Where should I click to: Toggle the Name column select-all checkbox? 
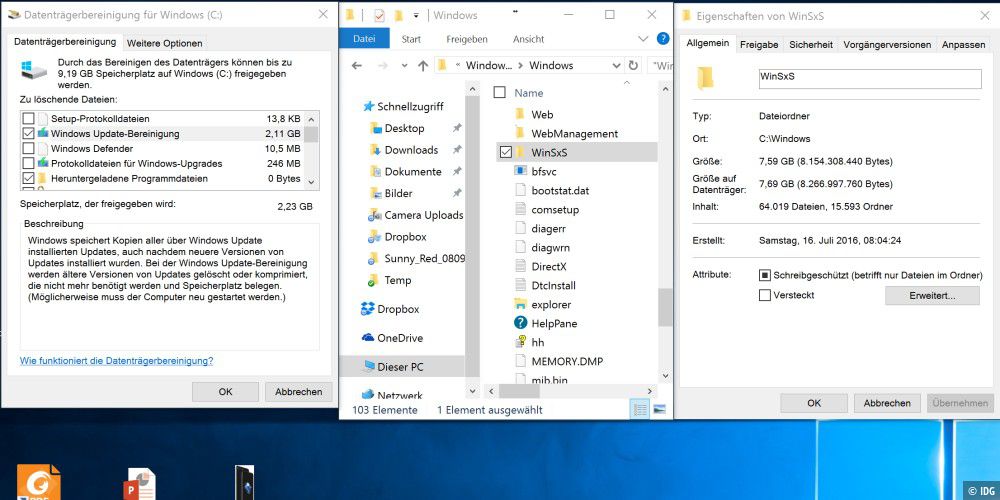[x=499, y=92]
